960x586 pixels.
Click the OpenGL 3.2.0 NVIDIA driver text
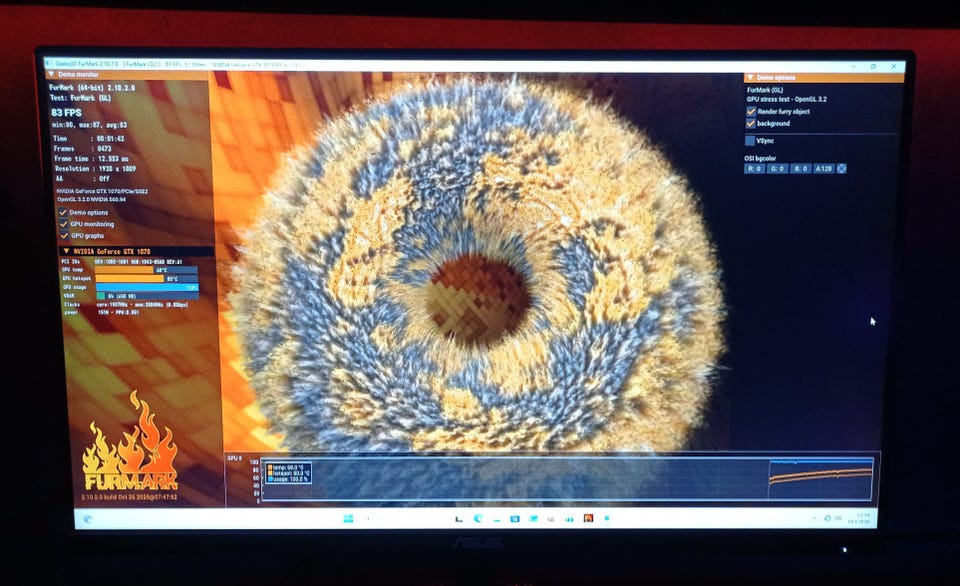tap(92, 200)
